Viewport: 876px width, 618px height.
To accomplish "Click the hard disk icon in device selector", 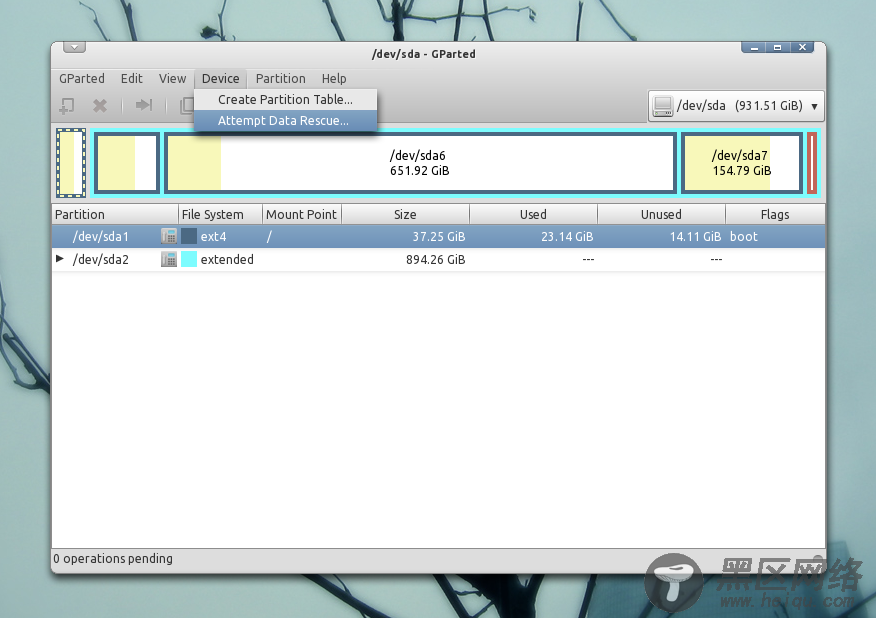I will tap(663, 106).
